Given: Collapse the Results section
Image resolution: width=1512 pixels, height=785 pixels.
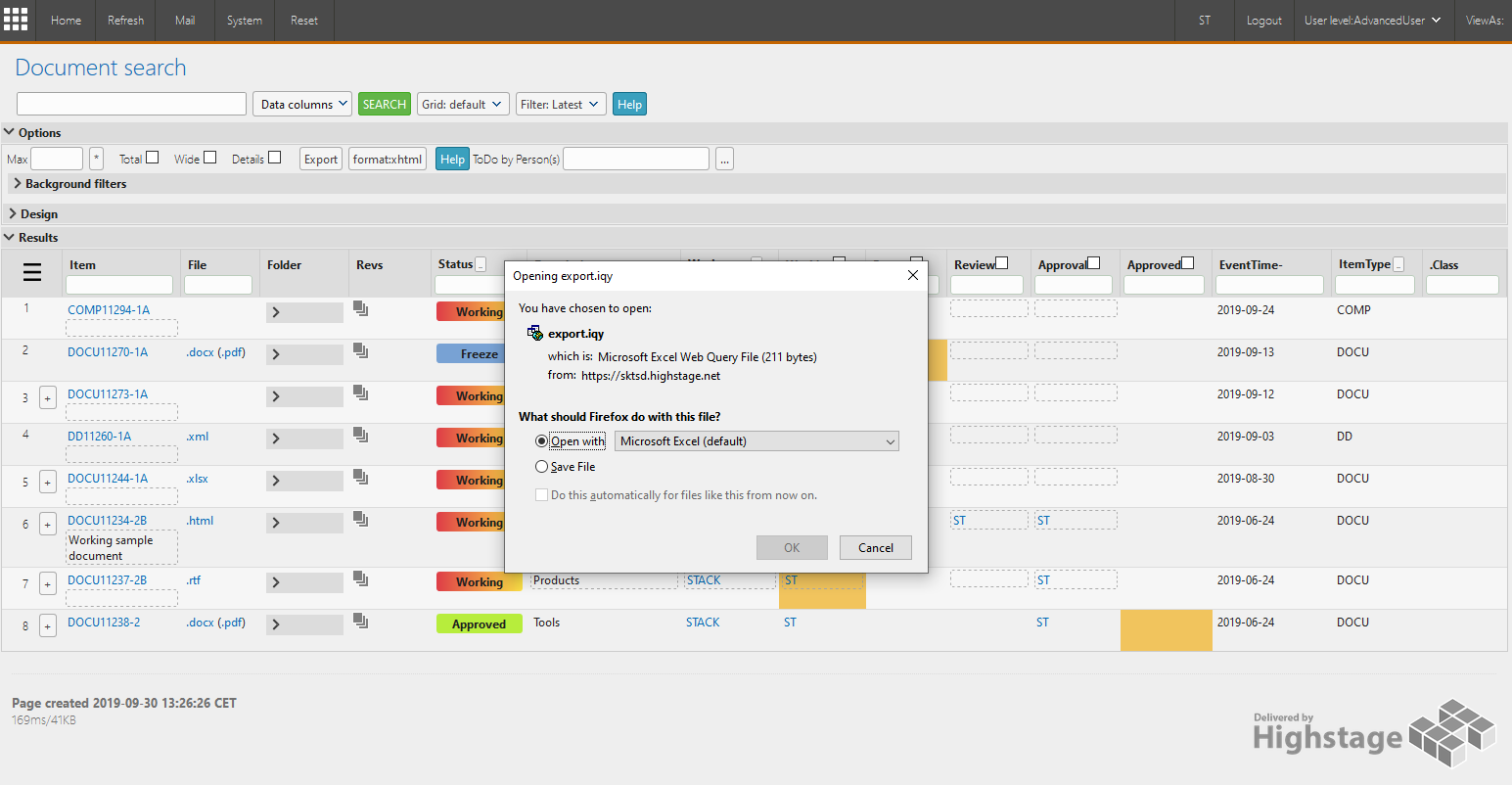Looking at the screenshot, I should pyautogui.click(x=32, y=237).
